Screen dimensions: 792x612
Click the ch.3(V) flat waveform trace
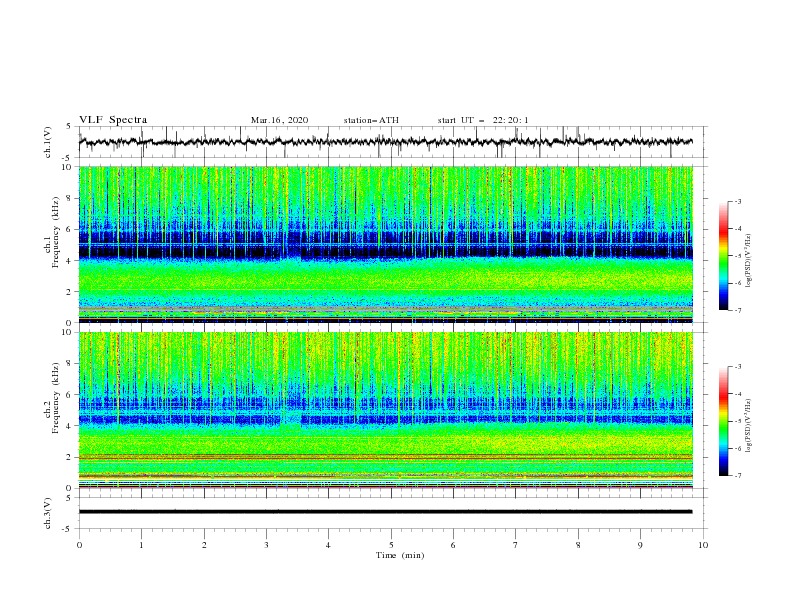385,512
